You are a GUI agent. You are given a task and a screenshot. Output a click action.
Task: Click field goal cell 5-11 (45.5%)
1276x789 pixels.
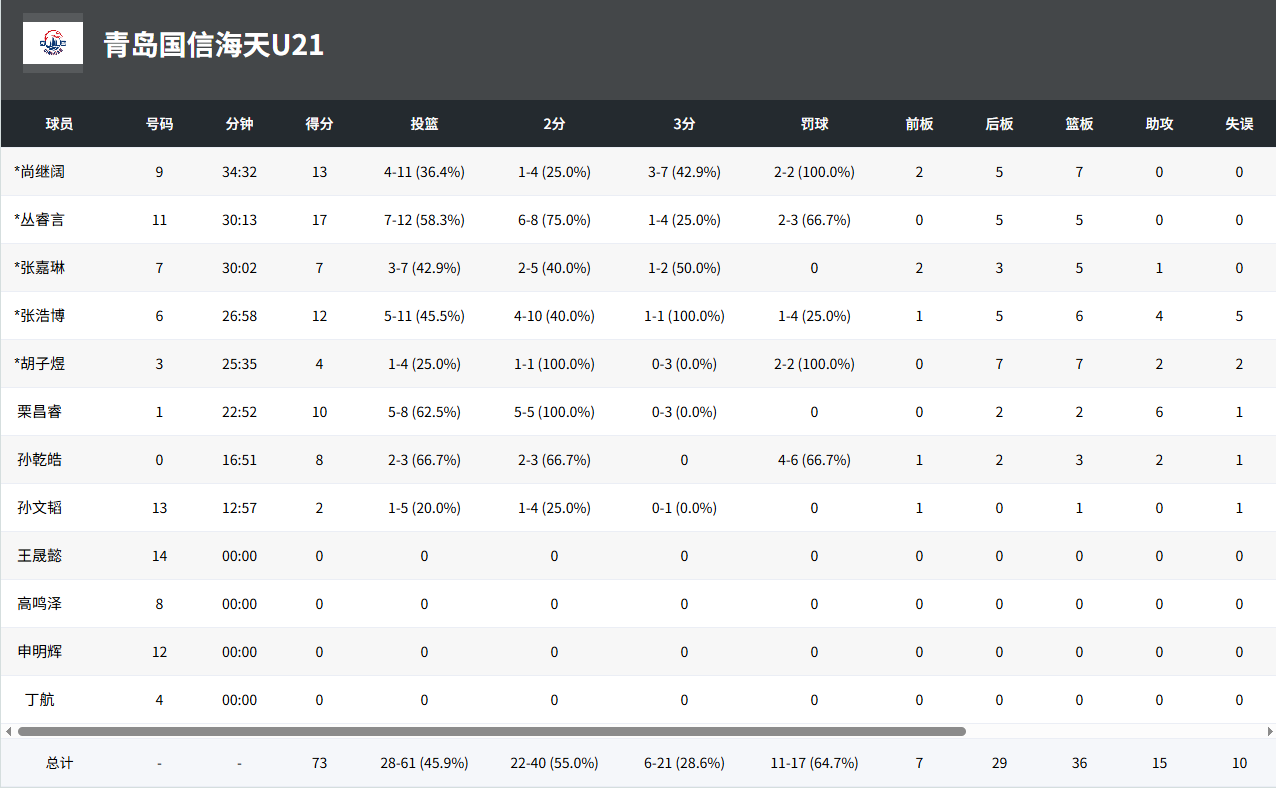point(424,316)
